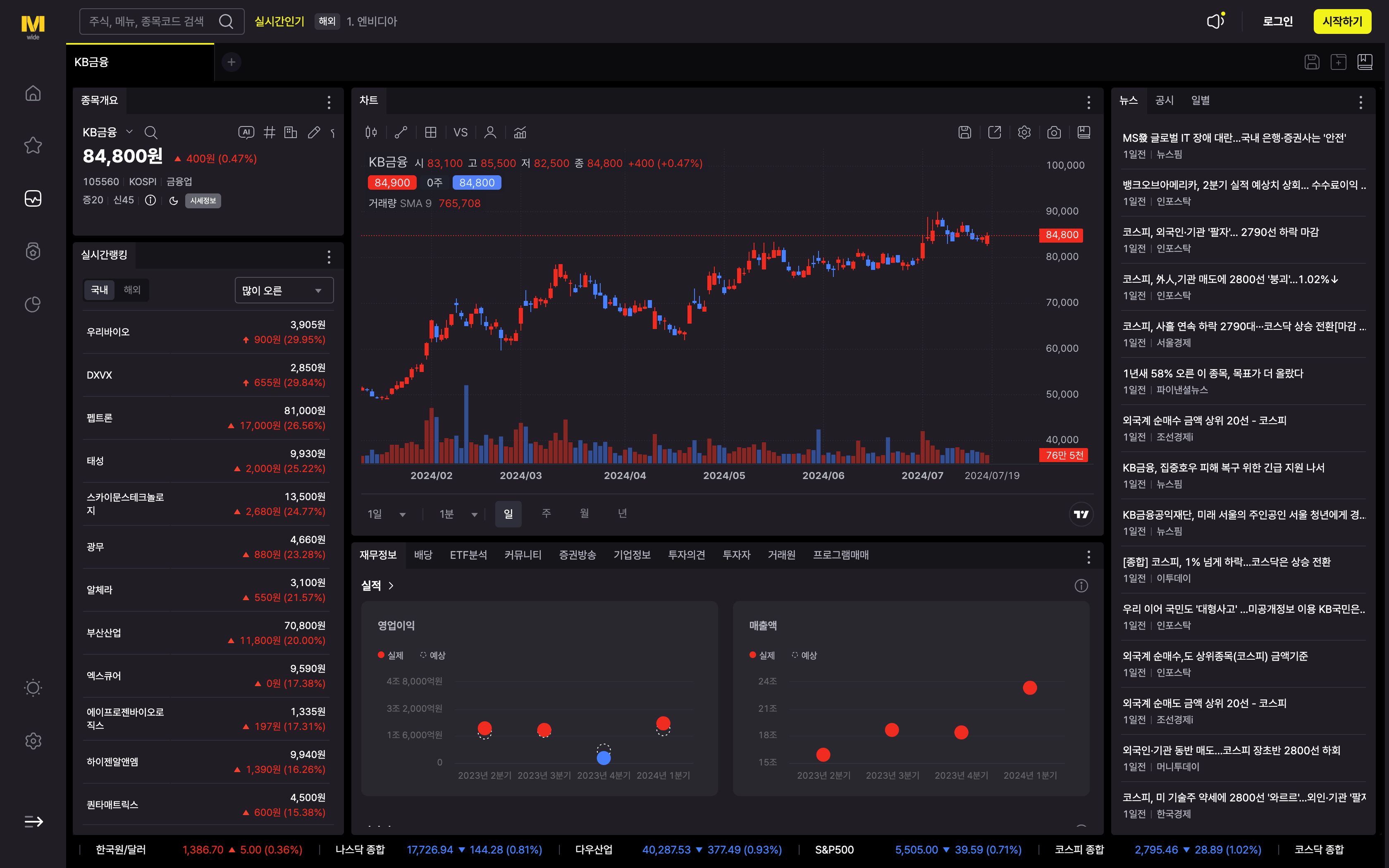The width and height of the screenshot is (1389, 868).
Task: Click the person icon in chart toolbar
Action: pyautogui.click(x=490, y=133)
